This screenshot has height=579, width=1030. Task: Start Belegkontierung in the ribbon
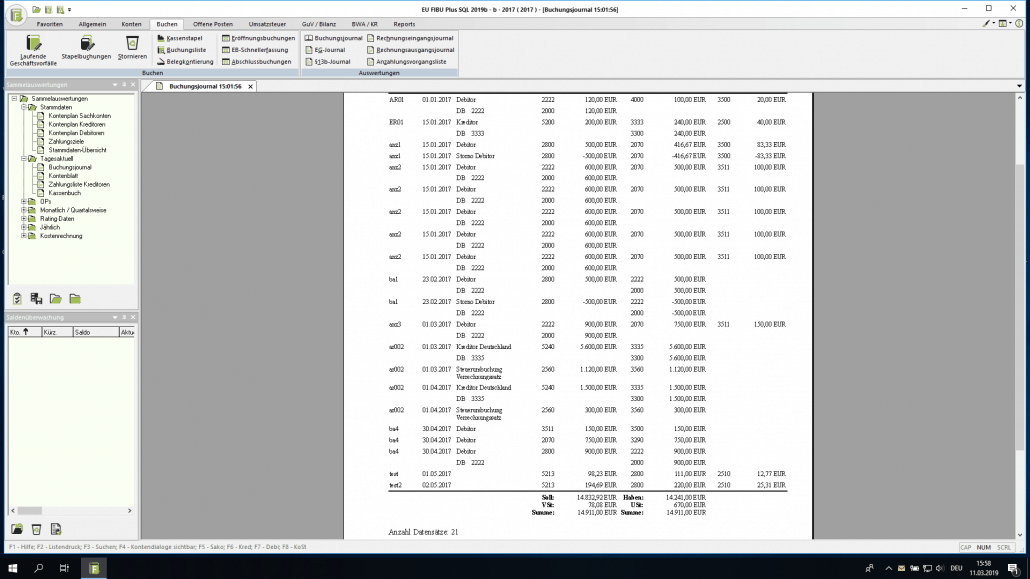[x=185, y=62]
